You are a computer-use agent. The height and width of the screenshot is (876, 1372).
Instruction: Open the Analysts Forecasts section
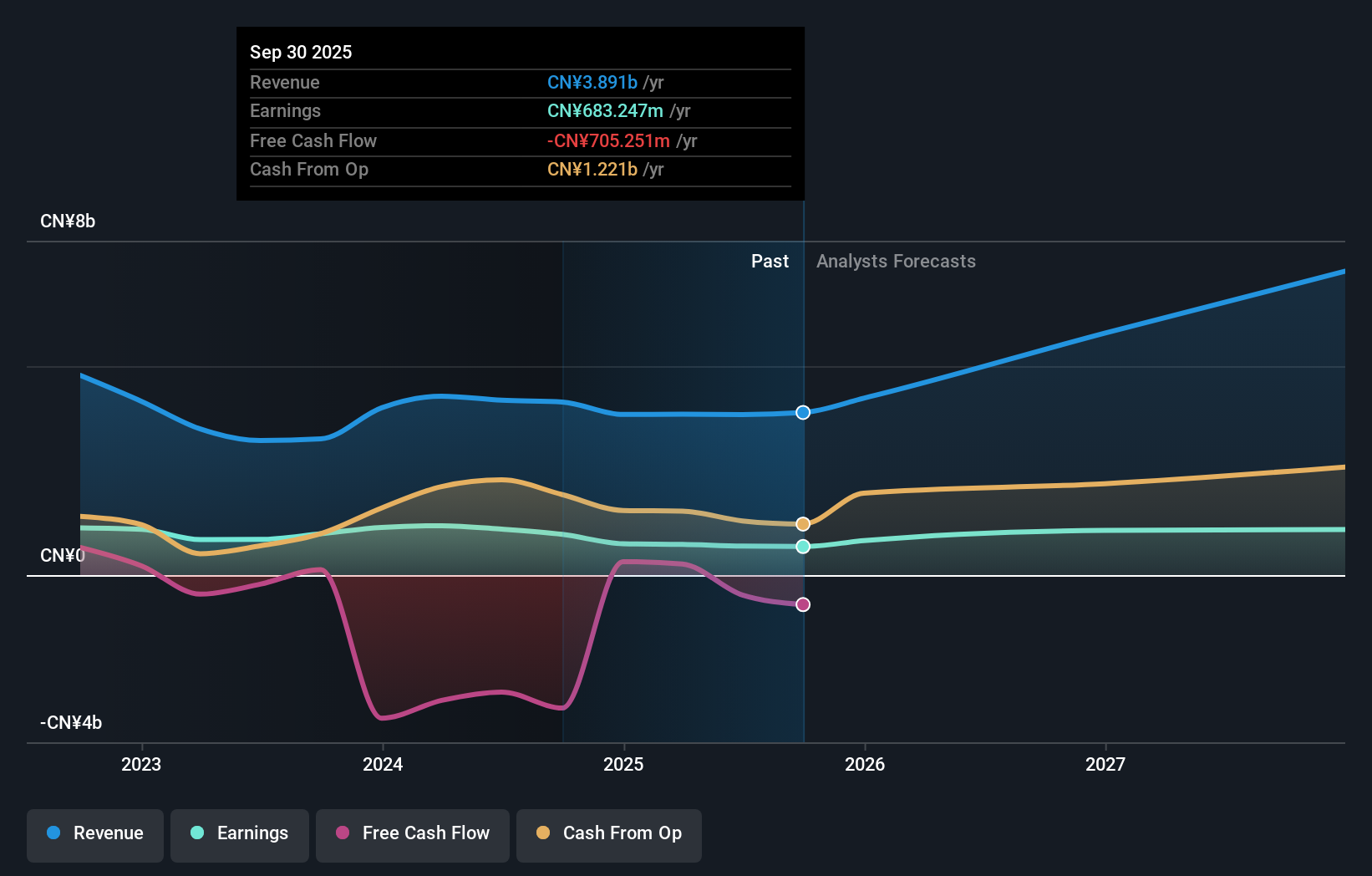(x=896, y=261)
